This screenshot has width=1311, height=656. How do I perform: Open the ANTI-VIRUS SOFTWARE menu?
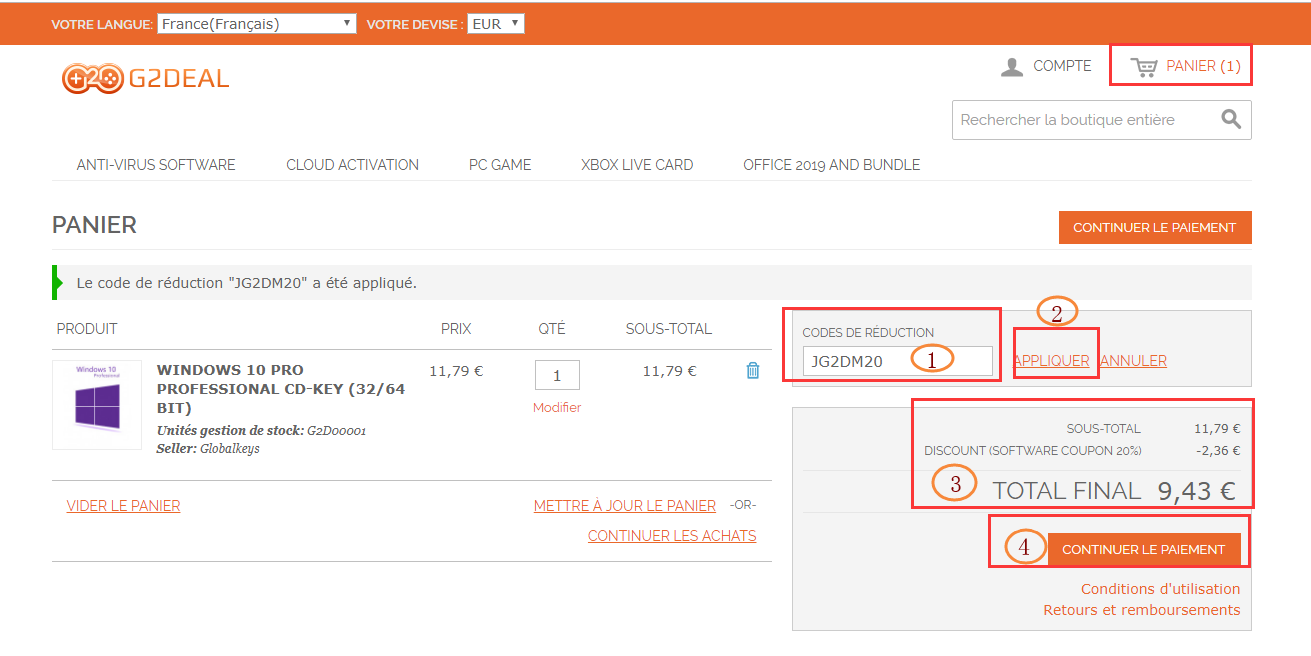coord(156,165)
